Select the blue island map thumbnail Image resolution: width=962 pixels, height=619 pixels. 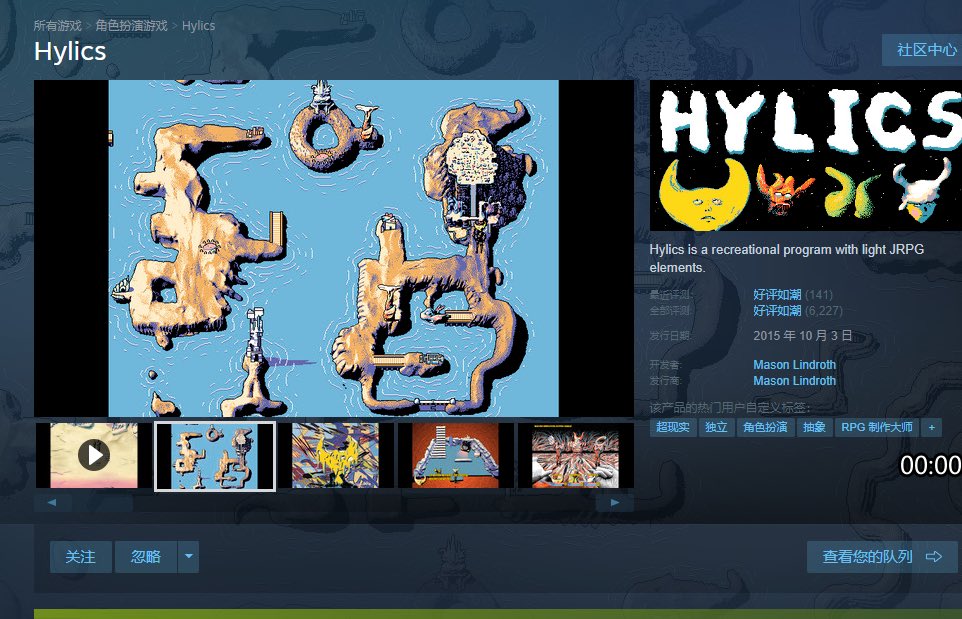215,456
